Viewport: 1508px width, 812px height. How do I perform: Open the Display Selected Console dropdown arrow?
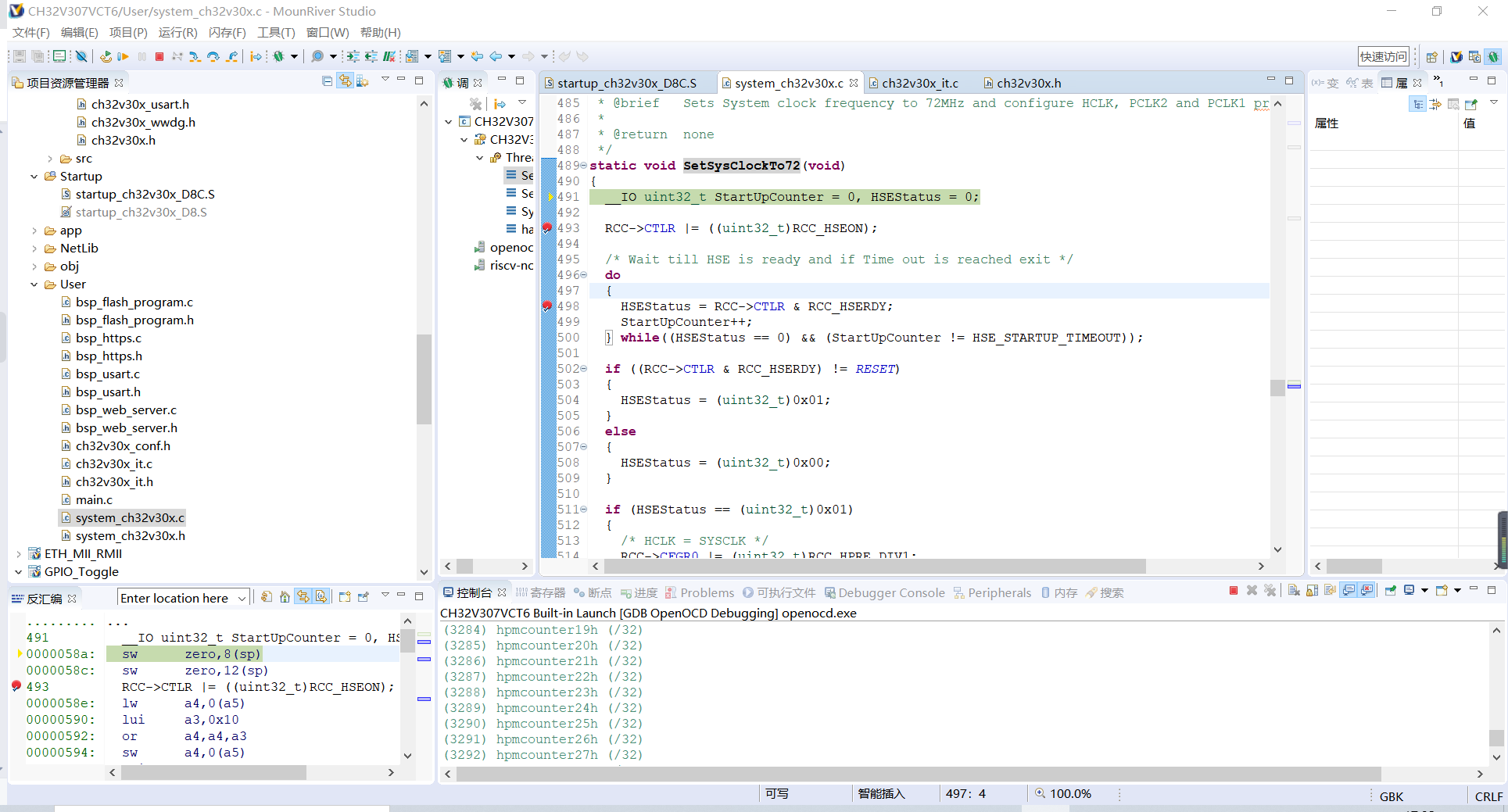[1424, 591]
